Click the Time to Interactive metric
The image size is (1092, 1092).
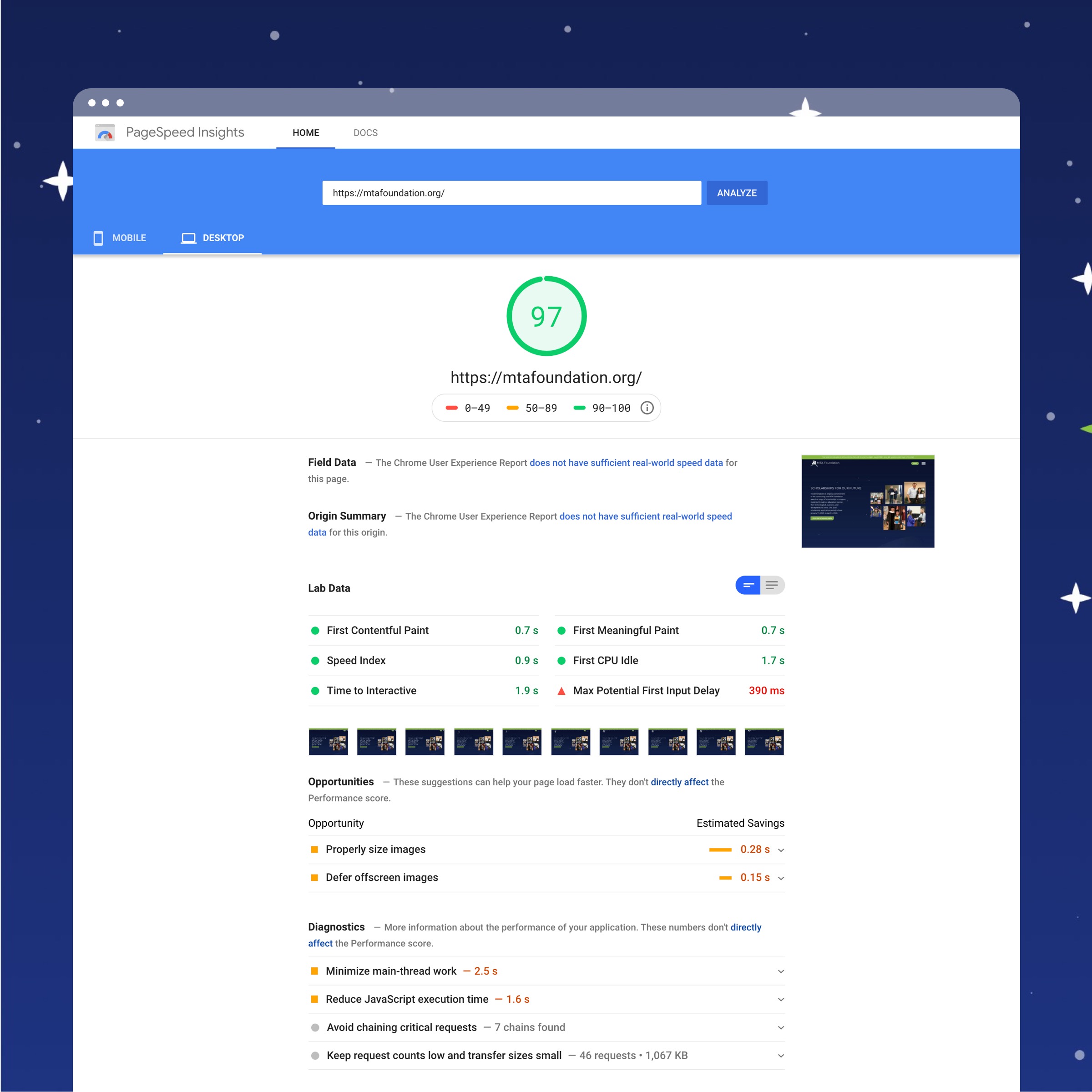pyautogui.click(x=423, y=691)
